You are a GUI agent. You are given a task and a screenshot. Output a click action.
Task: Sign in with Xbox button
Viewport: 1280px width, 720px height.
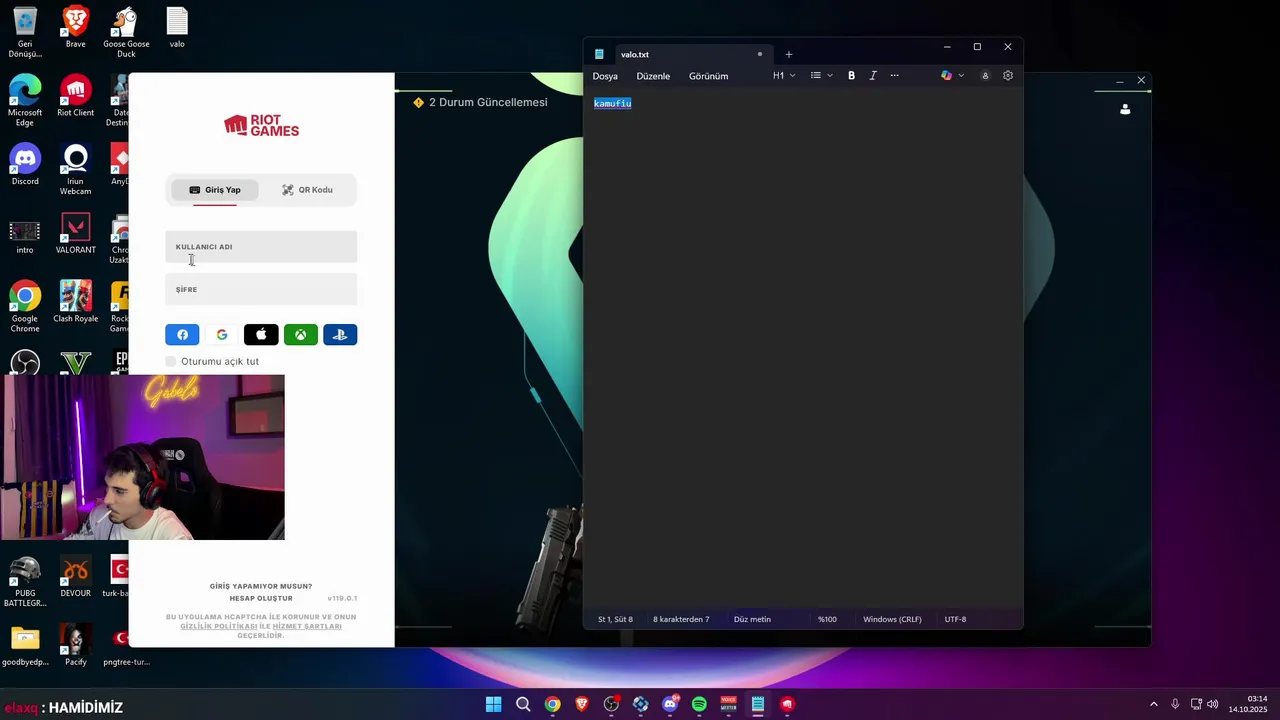click(x=300, y=335)
